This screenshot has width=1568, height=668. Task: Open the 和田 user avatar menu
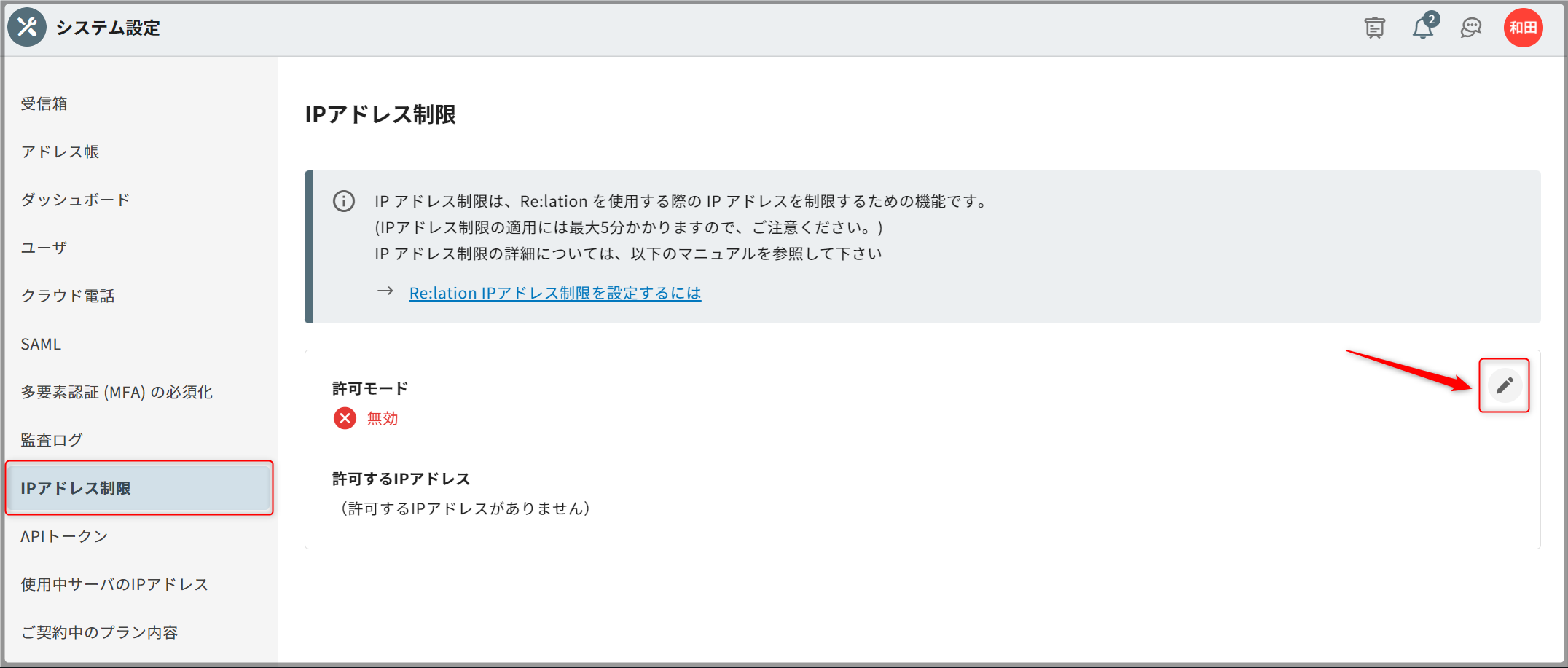(1523, 28)
